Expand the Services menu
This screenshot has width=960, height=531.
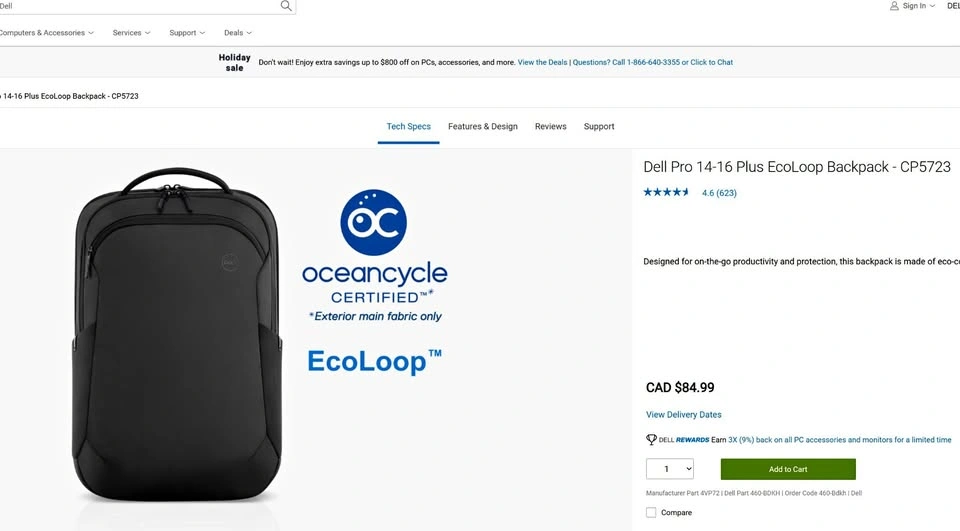pos(131,33)
